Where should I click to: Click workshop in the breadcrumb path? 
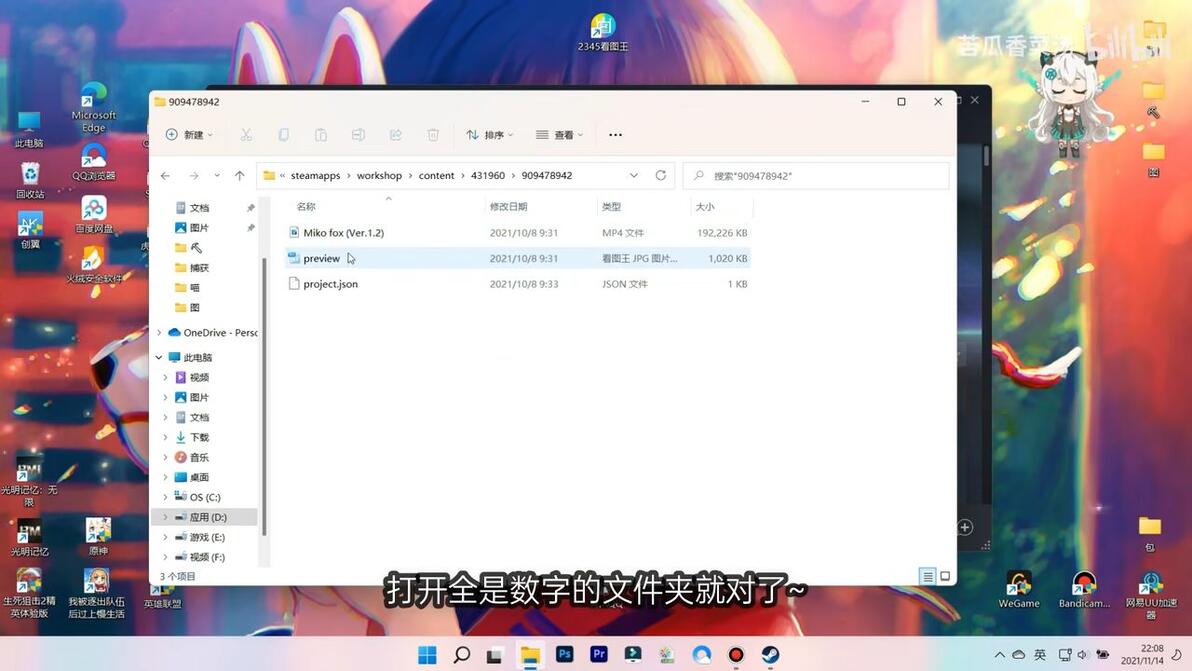coord(379,176)
